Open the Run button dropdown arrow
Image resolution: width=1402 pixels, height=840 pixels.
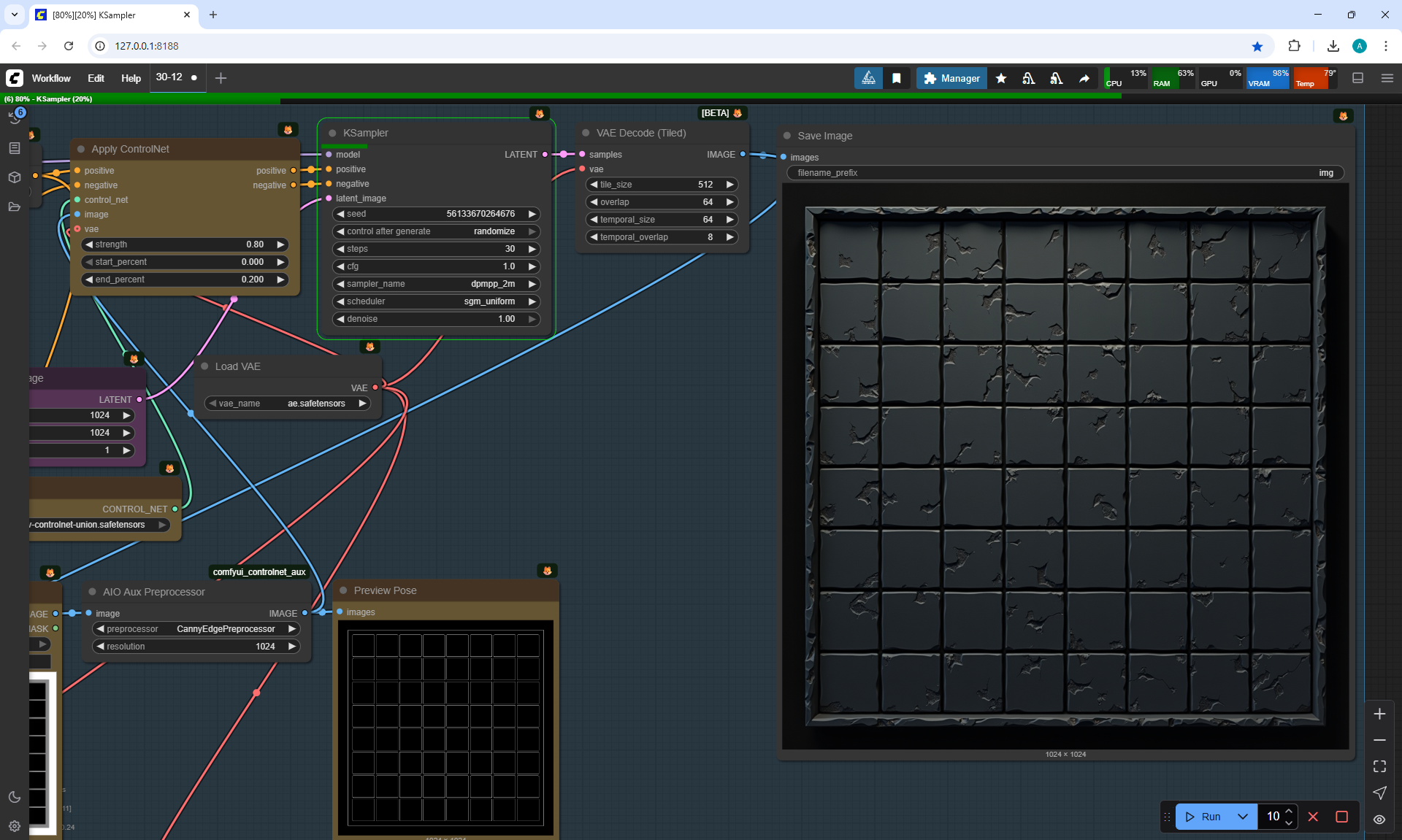tap(1243, 817)
